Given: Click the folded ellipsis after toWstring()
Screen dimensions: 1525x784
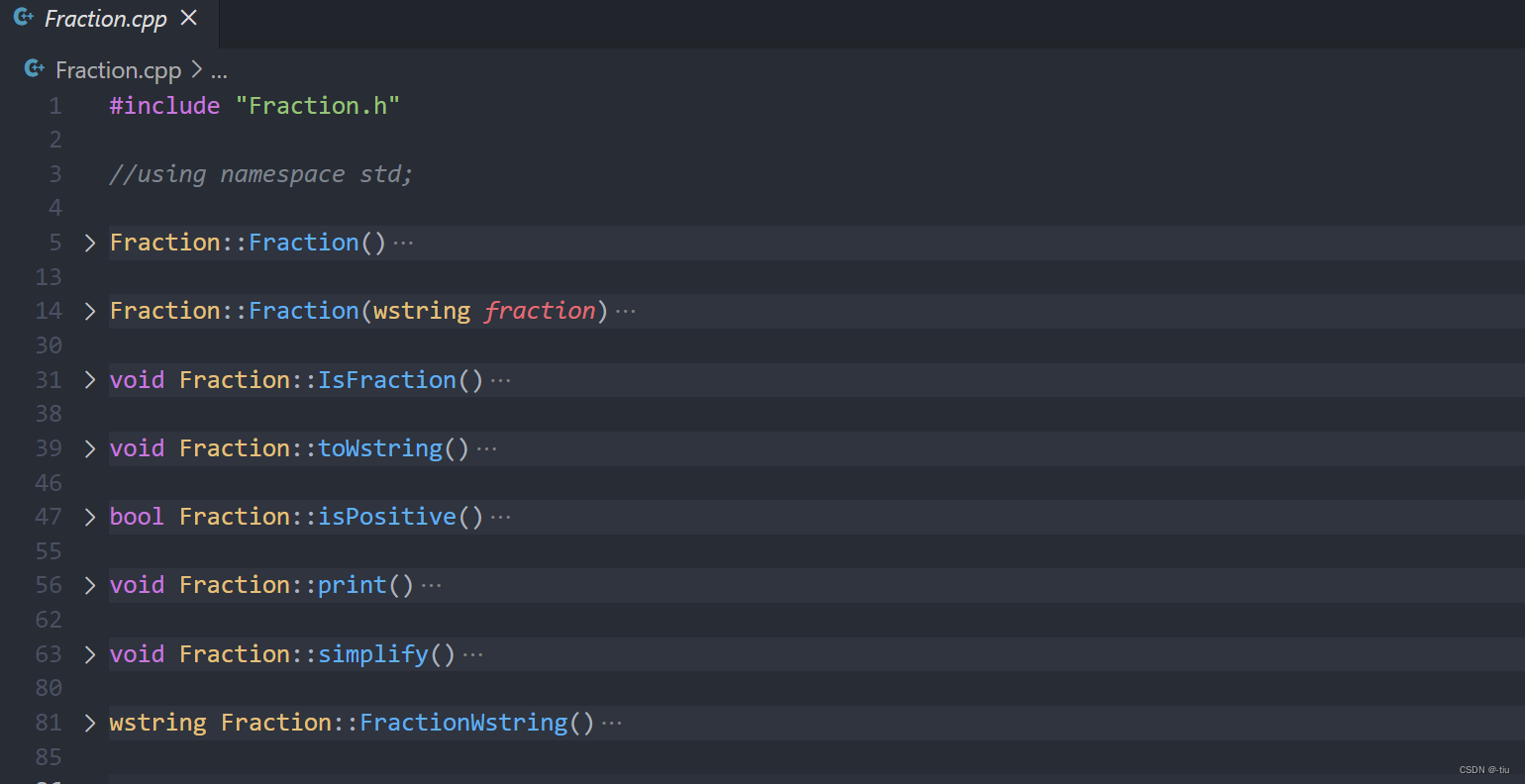Looking at the screenshot, I should point(487,448).
